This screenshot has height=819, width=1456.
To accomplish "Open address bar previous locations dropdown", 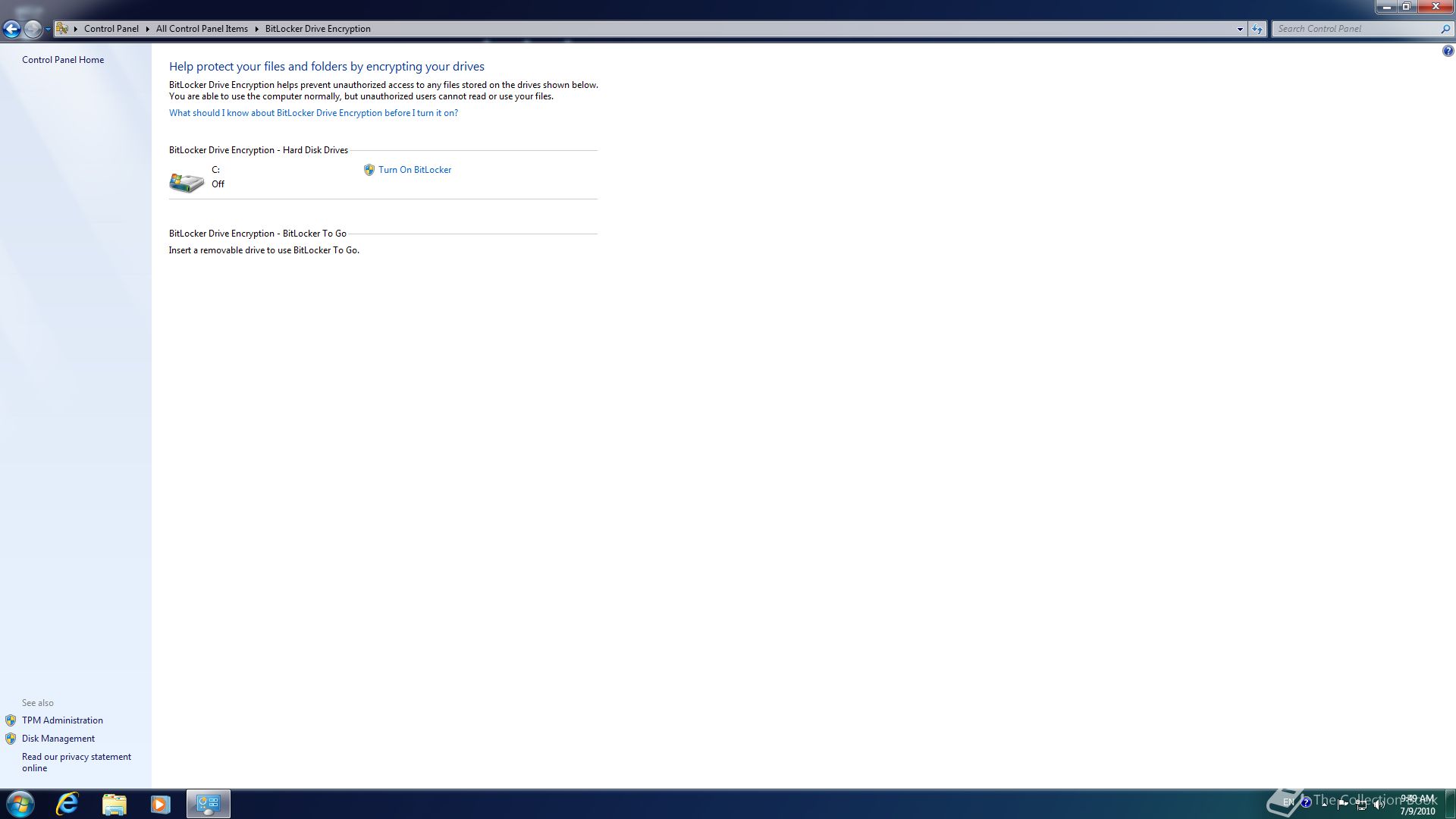I will click(1240, 29).
